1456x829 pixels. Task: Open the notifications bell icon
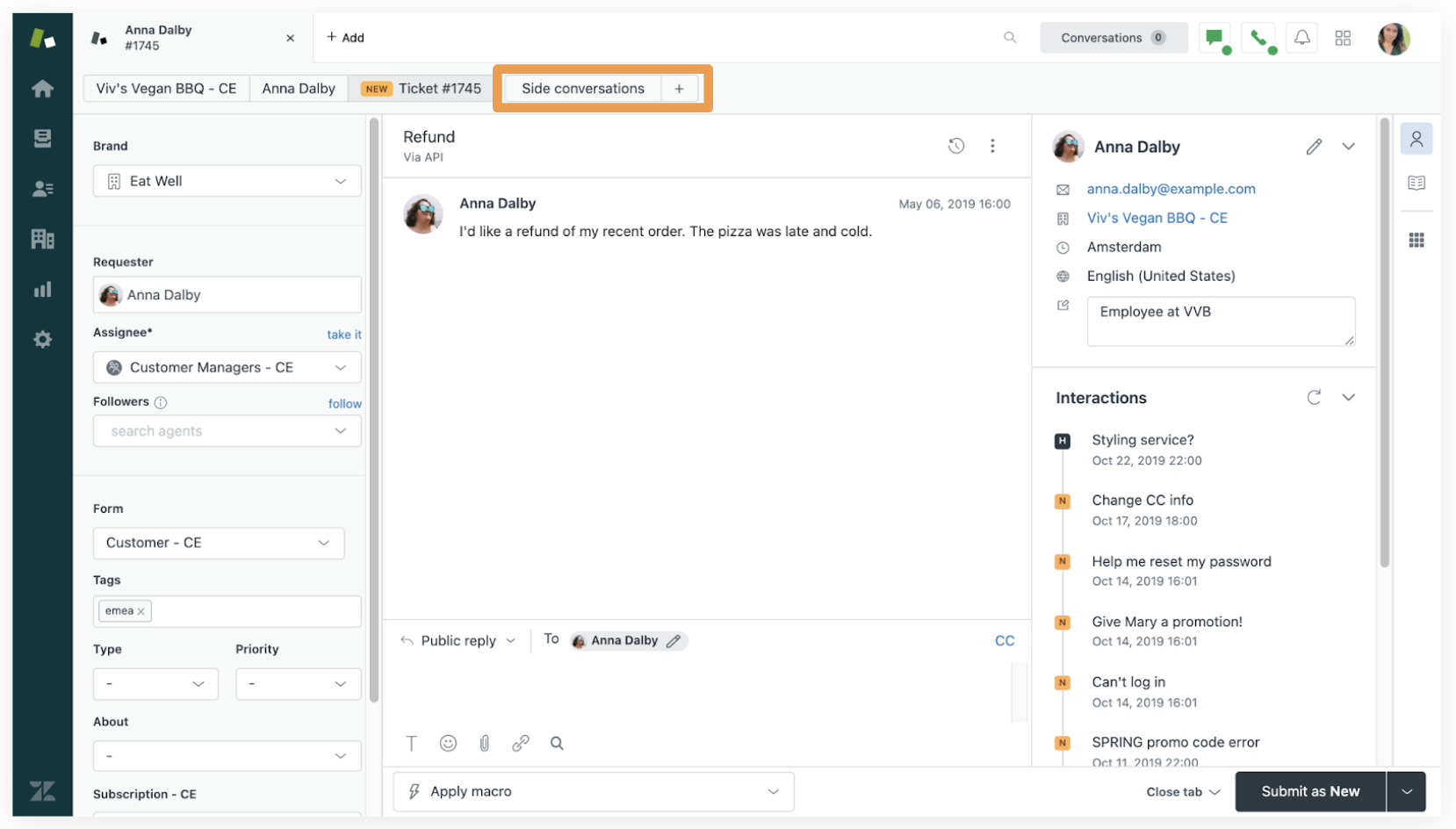coord(1301,38)
